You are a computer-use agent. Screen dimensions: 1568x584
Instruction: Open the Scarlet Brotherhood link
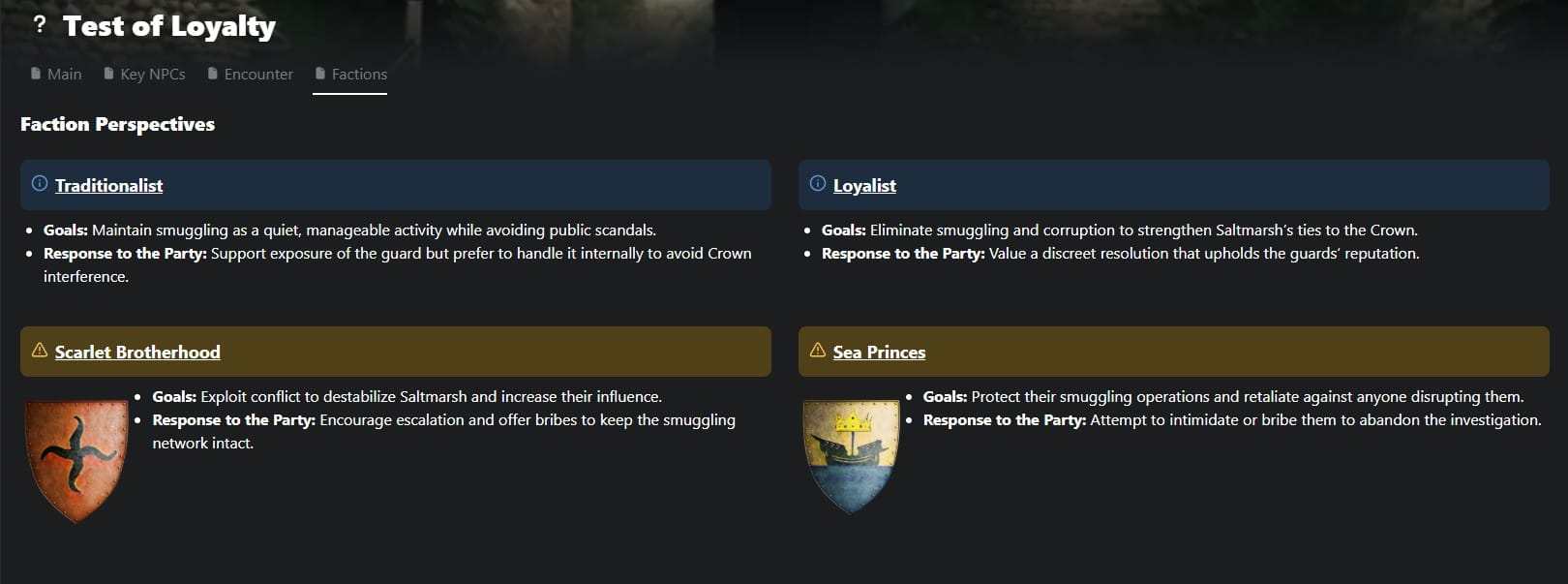[x=137, y=353]
